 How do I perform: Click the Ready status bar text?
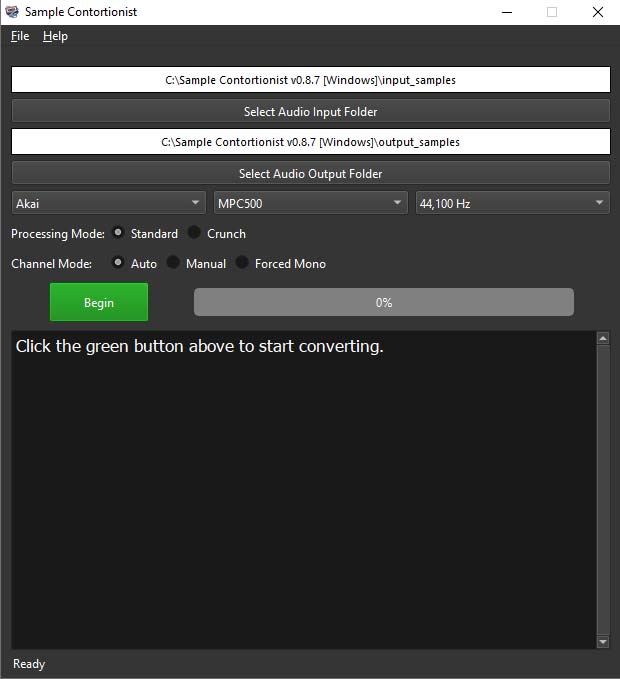tap(29, 663)
